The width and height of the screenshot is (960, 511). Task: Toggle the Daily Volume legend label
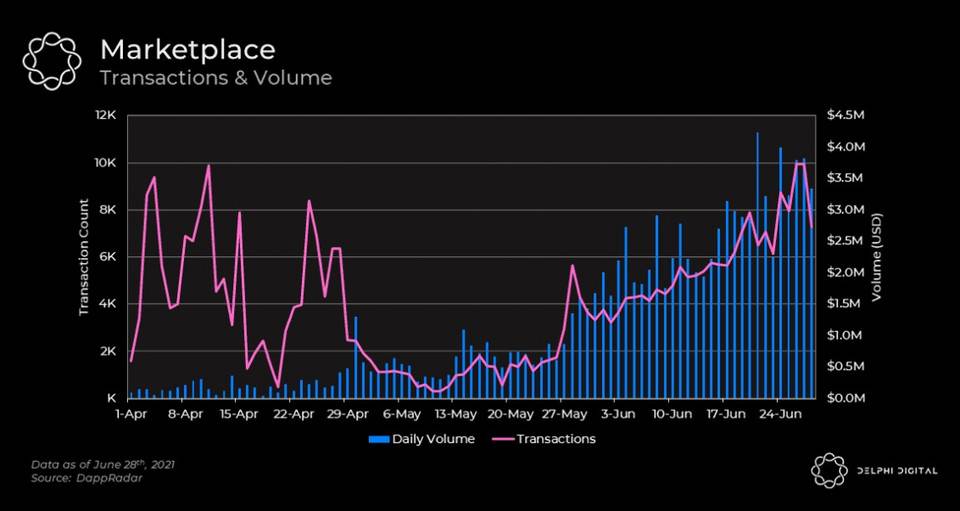[x=433, y=439]
